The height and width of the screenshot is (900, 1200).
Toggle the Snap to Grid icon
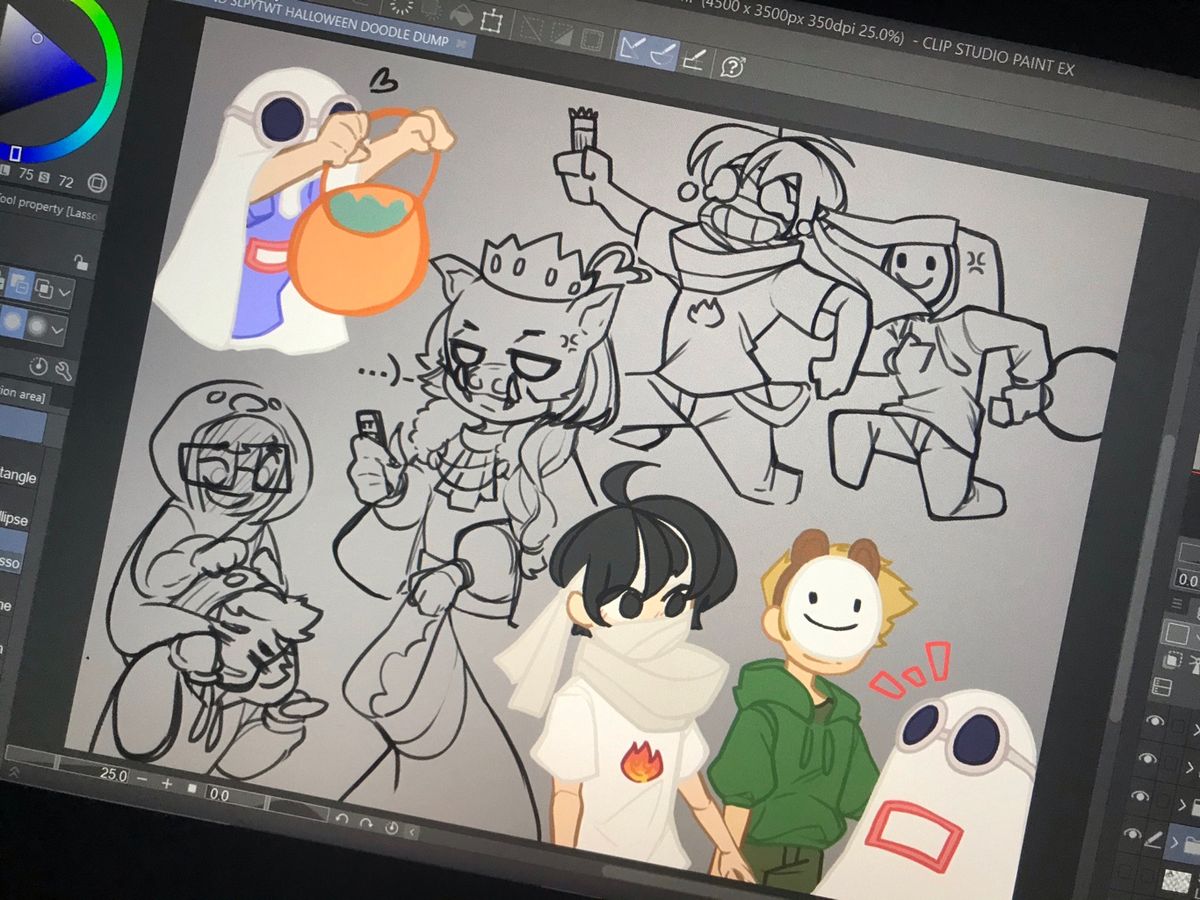point(693,59)
